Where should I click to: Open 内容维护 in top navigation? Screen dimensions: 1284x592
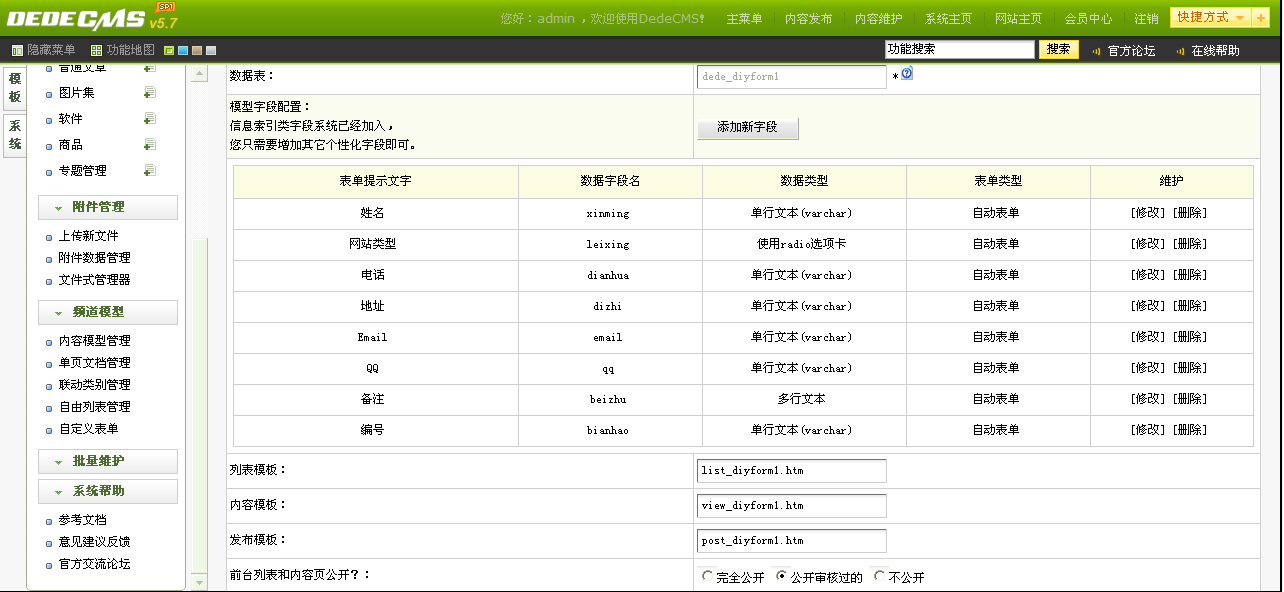(878, 19)
